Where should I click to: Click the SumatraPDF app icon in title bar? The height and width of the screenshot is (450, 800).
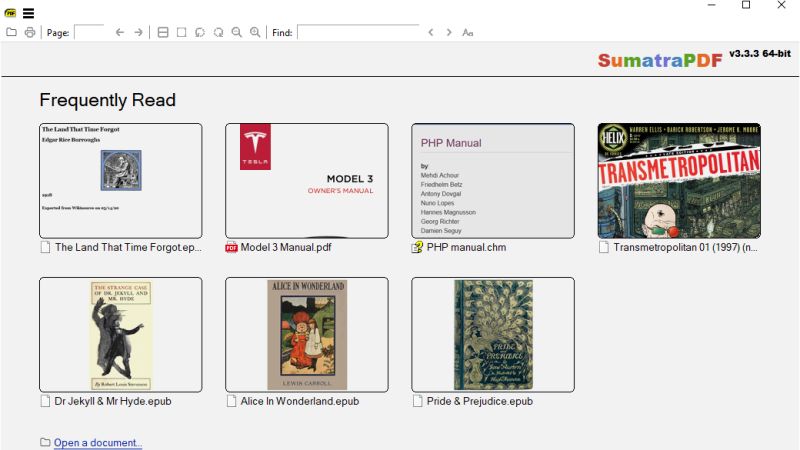click(10, 13)
